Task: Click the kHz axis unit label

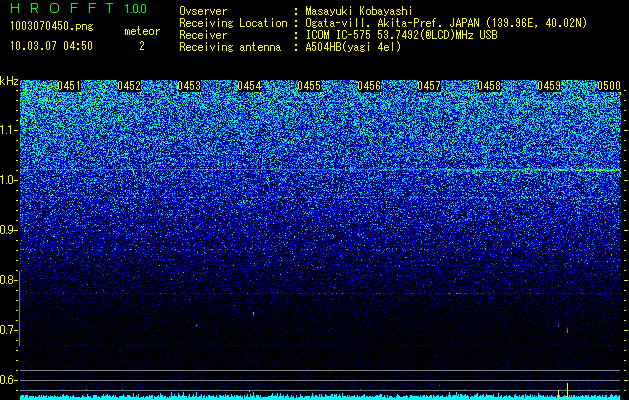Action: 9,81
